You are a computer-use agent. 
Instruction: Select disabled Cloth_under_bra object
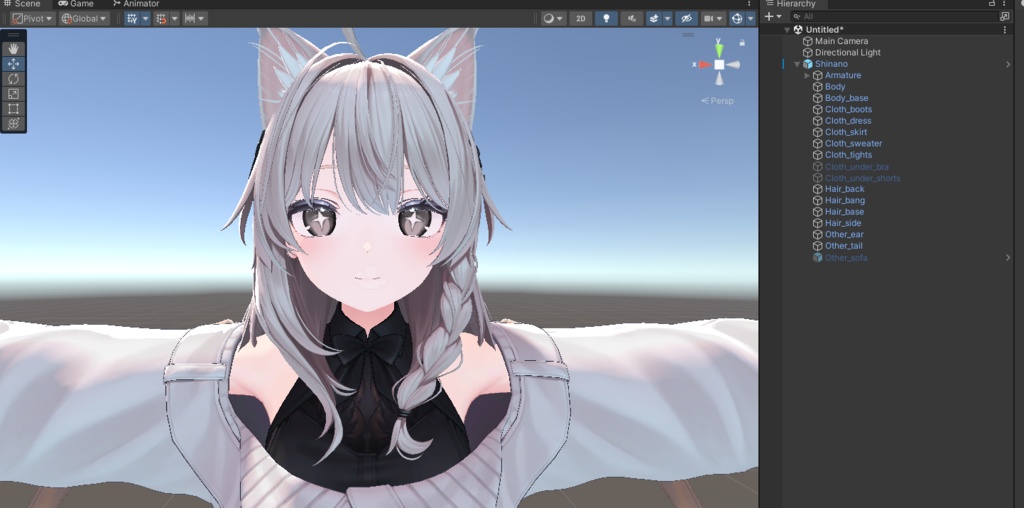coord(856,167)
